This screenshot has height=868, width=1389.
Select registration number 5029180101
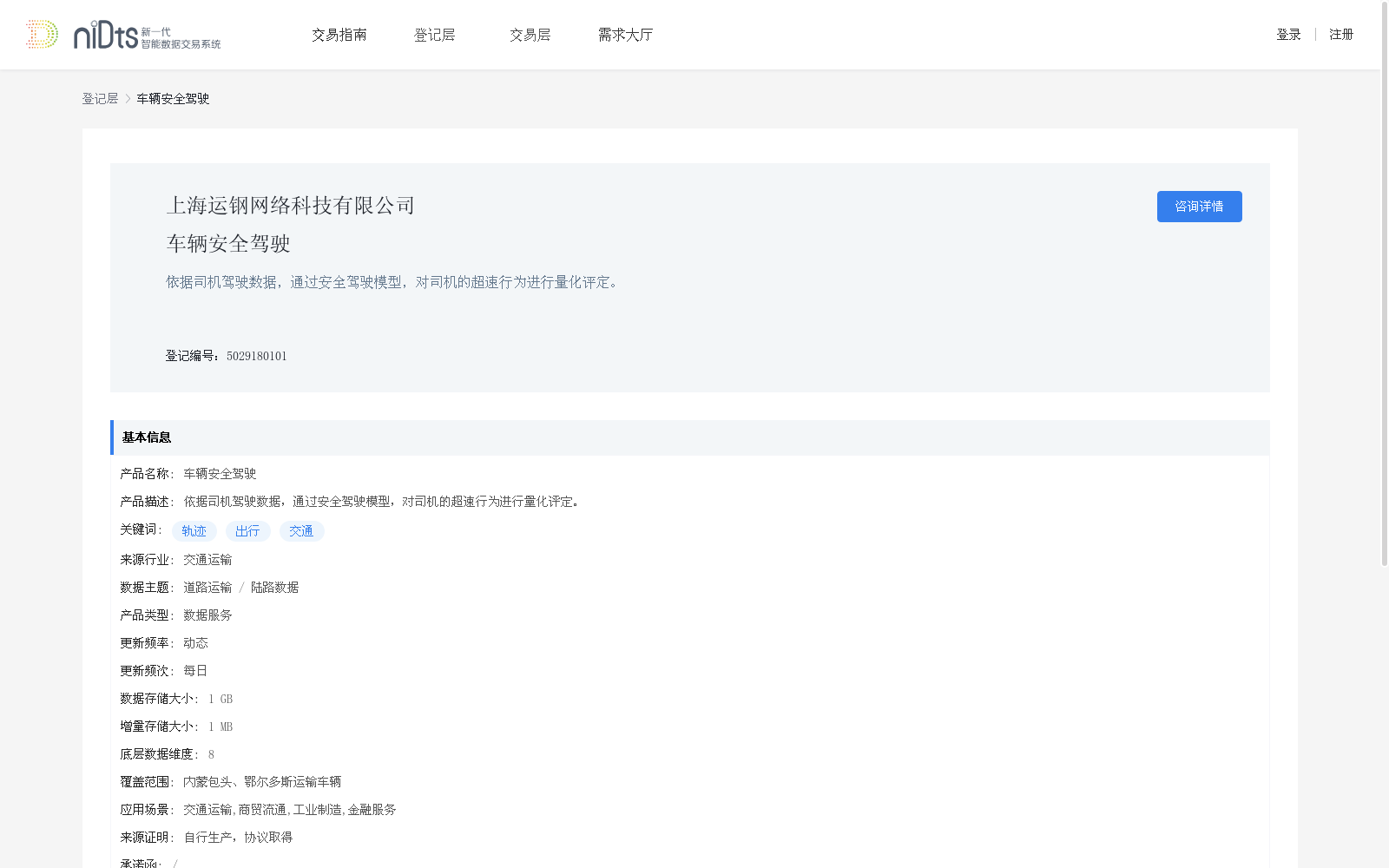256,356
